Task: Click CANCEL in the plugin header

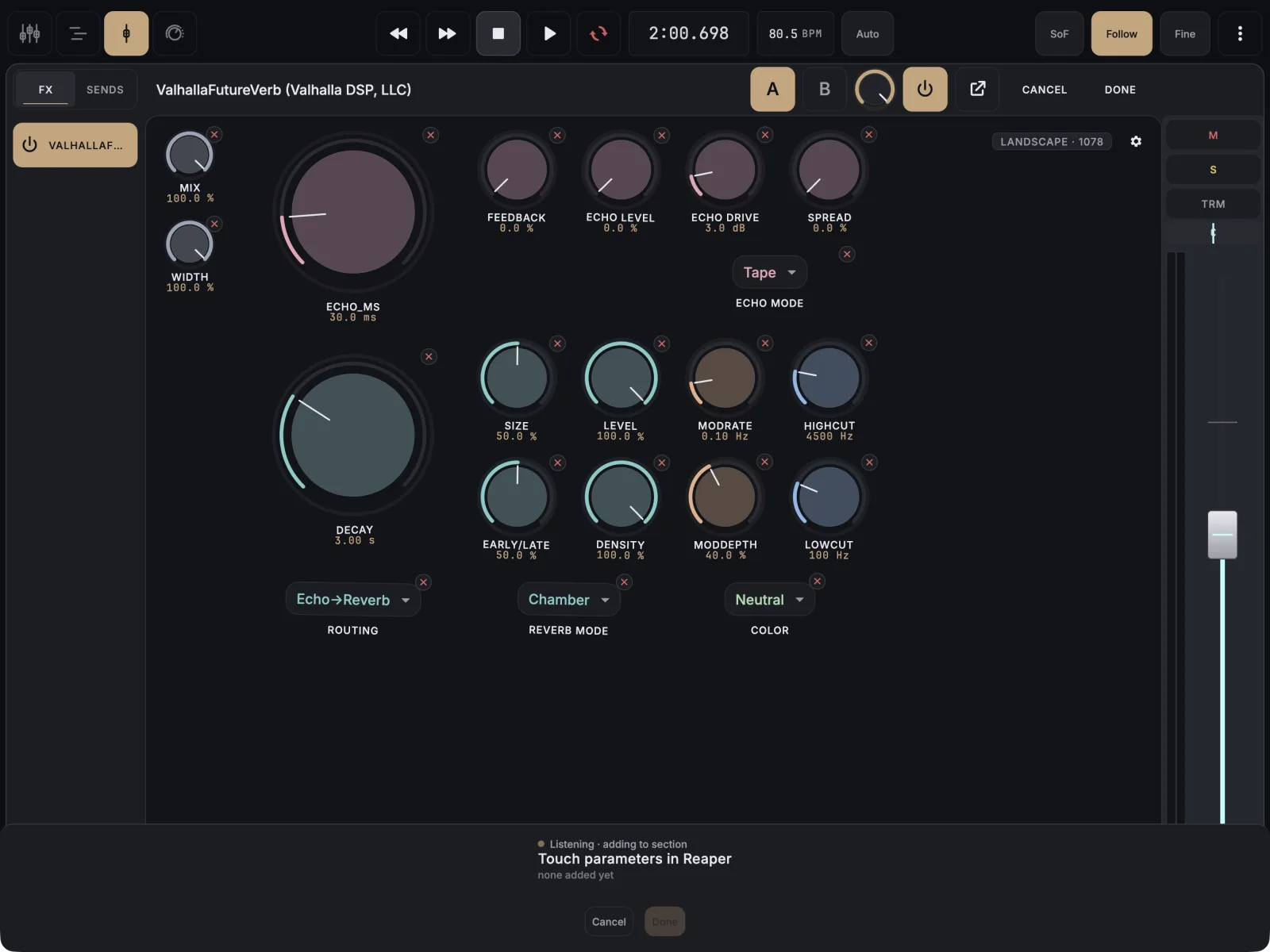Action: point(1044,90)
